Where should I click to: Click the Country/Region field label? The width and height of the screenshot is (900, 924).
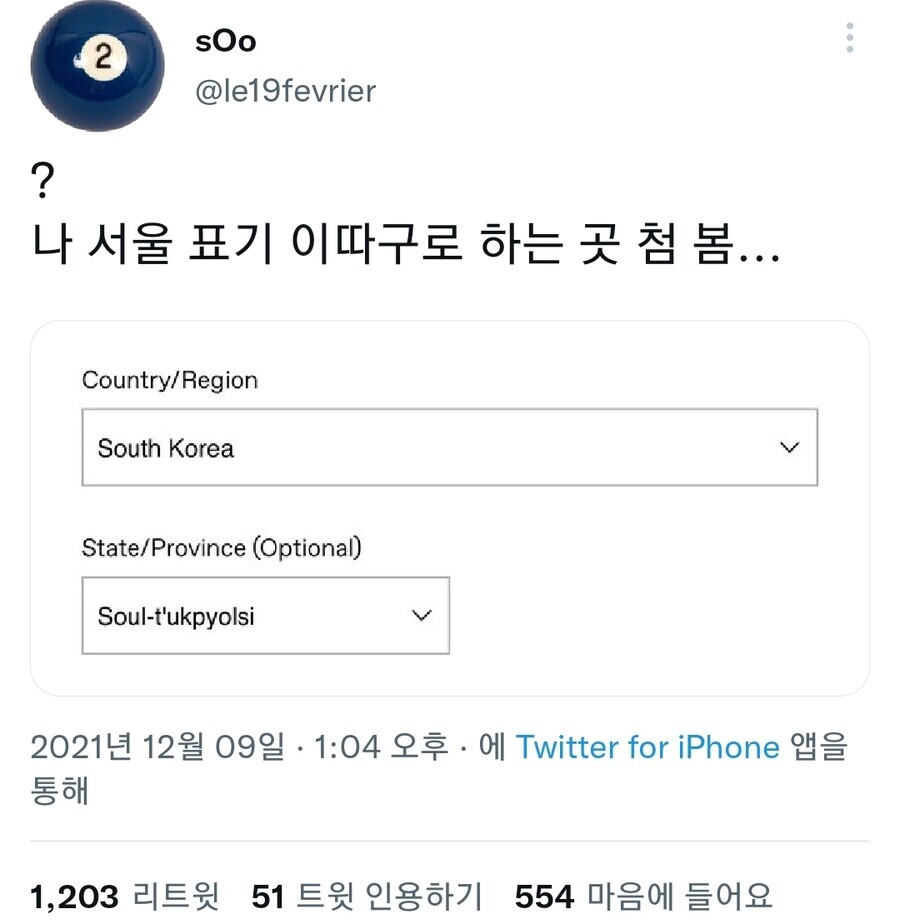coord(170,380)
